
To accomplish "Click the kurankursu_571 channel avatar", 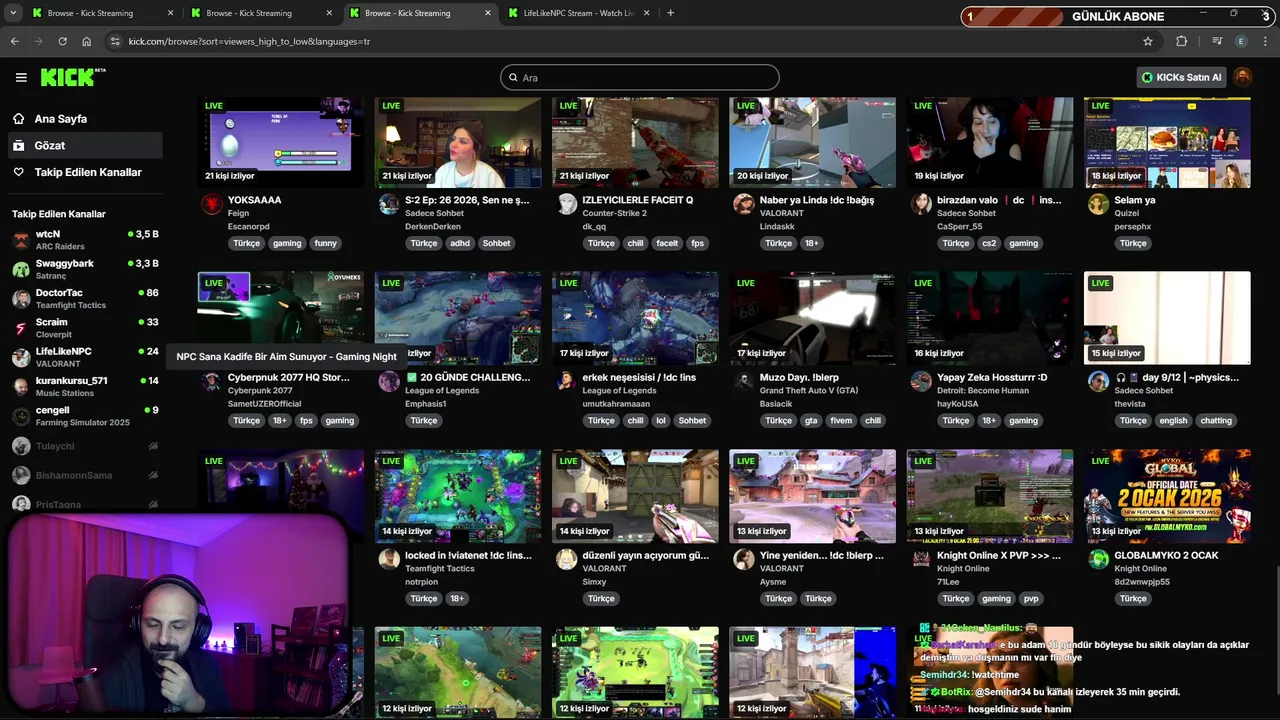I will (21, 386).
